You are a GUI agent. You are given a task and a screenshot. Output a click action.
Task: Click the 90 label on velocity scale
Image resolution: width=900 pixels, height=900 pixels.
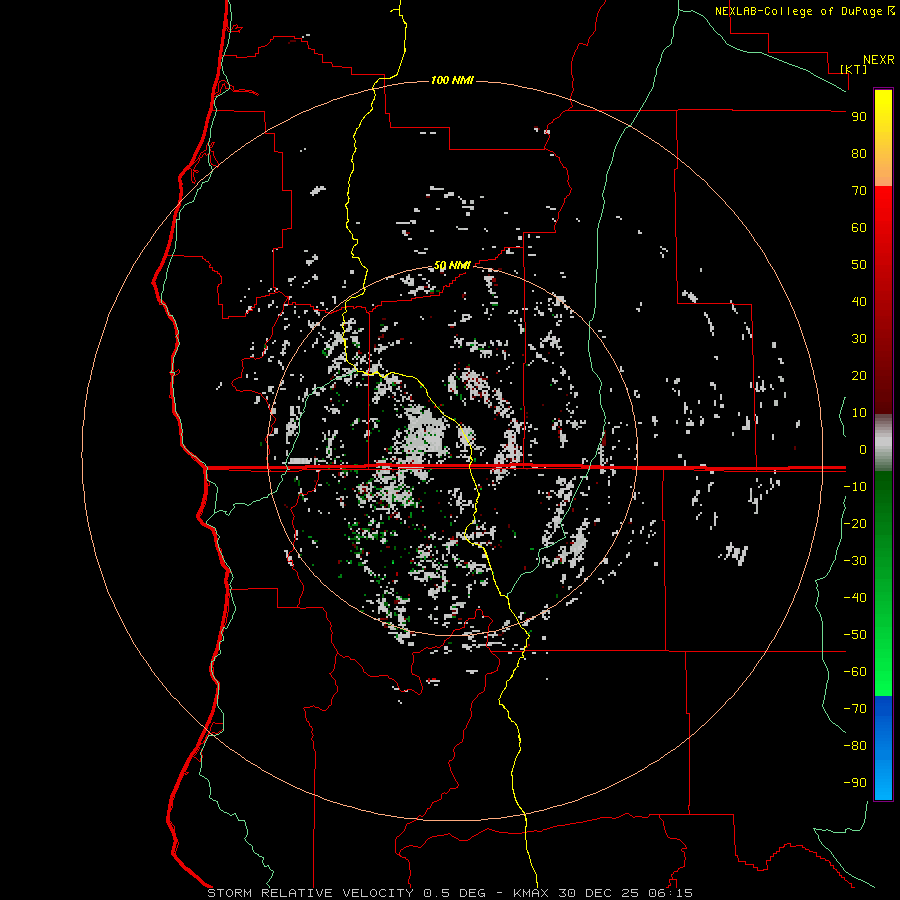pos(858,116)
